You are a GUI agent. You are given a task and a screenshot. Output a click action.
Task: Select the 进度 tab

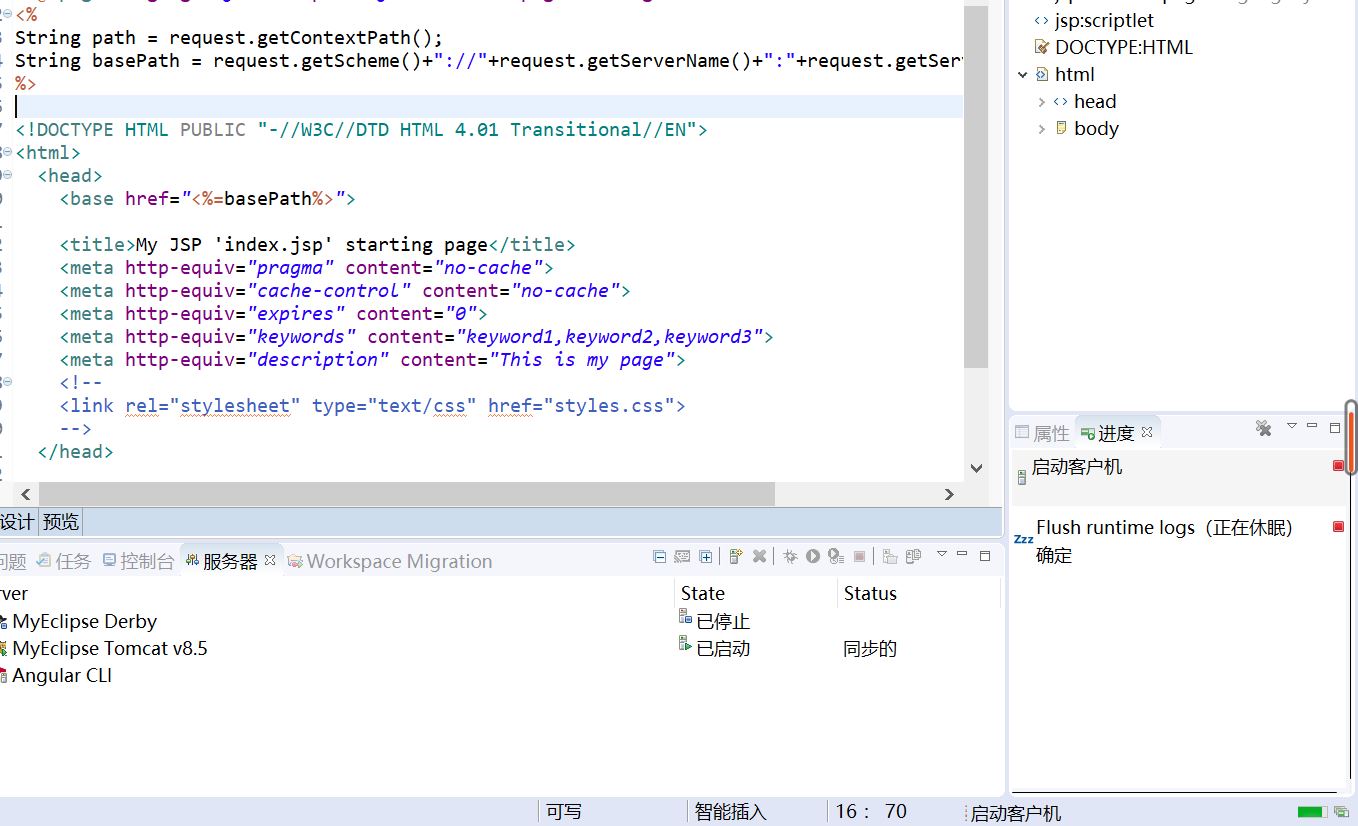point(1107,433)
